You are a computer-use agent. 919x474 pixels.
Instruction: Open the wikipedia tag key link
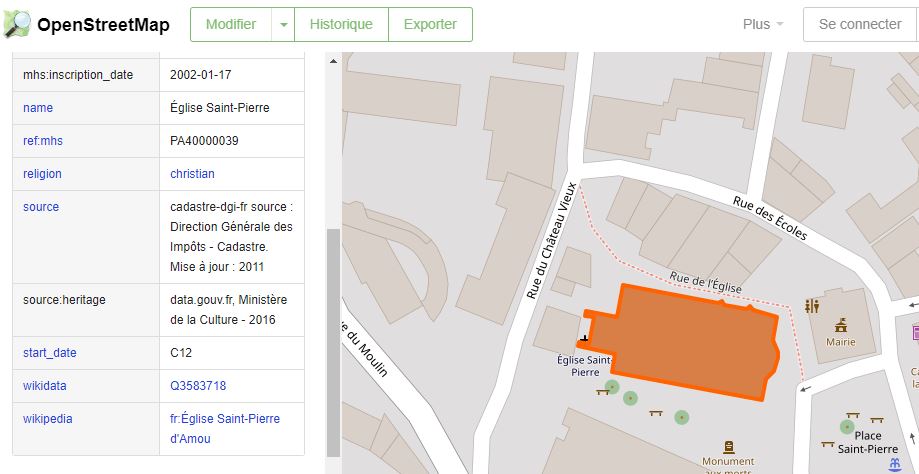pyautogui.click(x=47, y=419)
